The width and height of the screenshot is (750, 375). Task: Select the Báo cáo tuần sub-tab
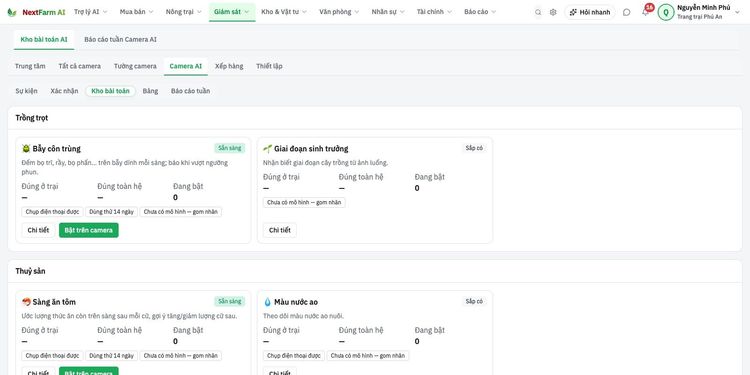click(190, 91)
